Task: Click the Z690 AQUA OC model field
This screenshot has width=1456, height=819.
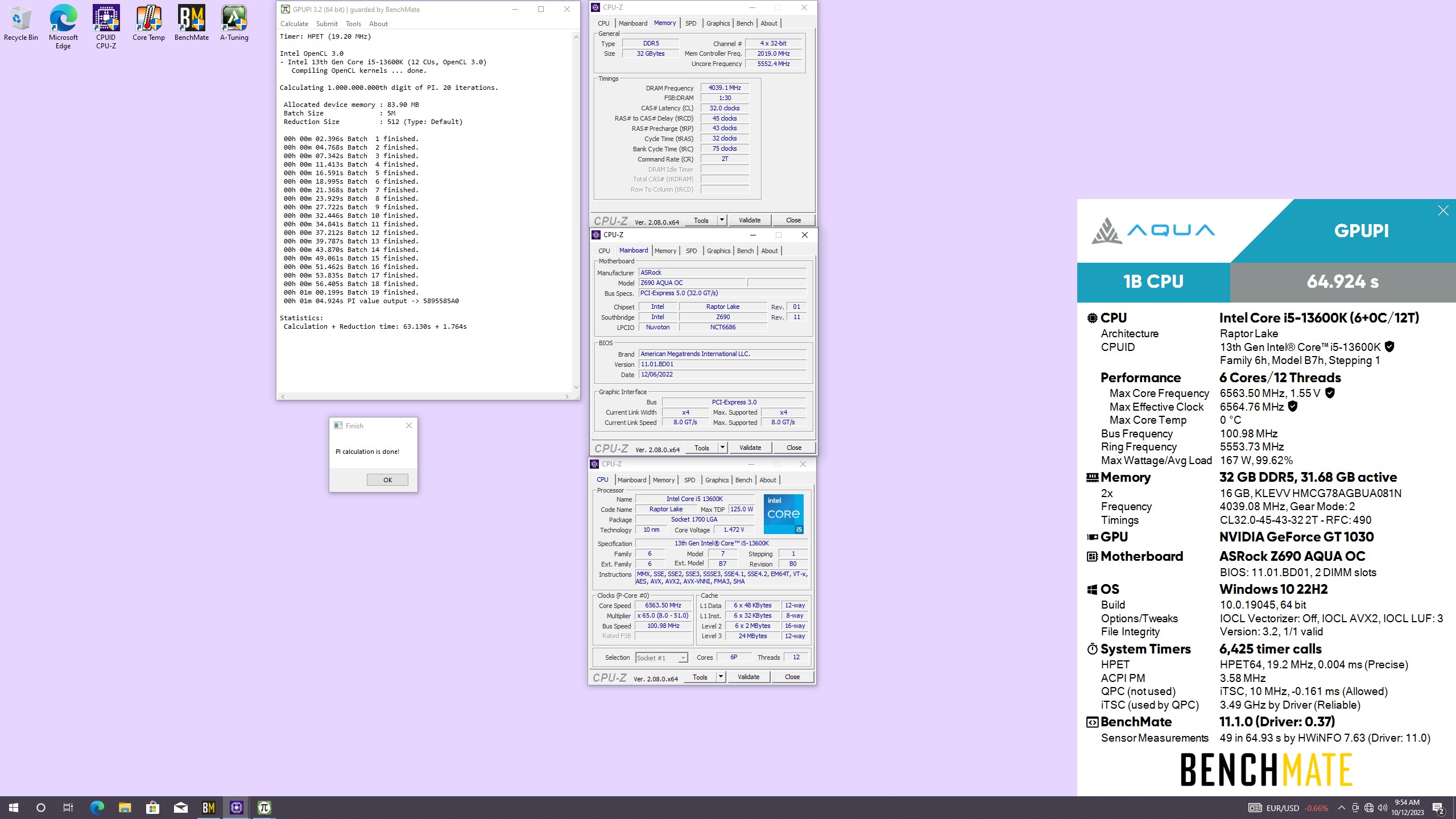Action: (x=692, y=283)
